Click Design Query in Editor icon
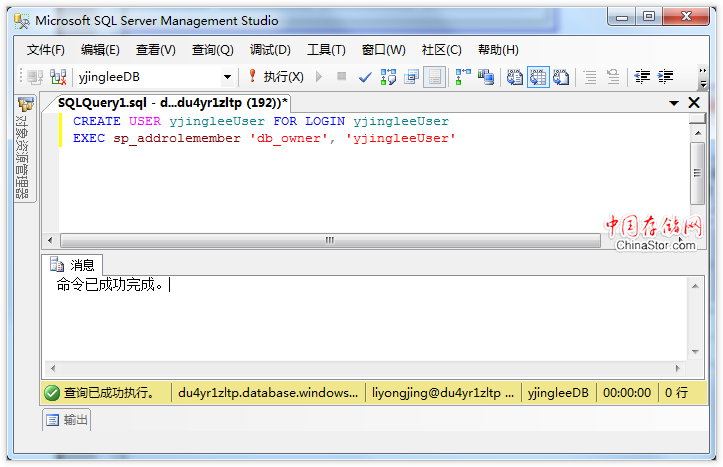This screenshot has width=723, height=467. click(x=411, y=77)
